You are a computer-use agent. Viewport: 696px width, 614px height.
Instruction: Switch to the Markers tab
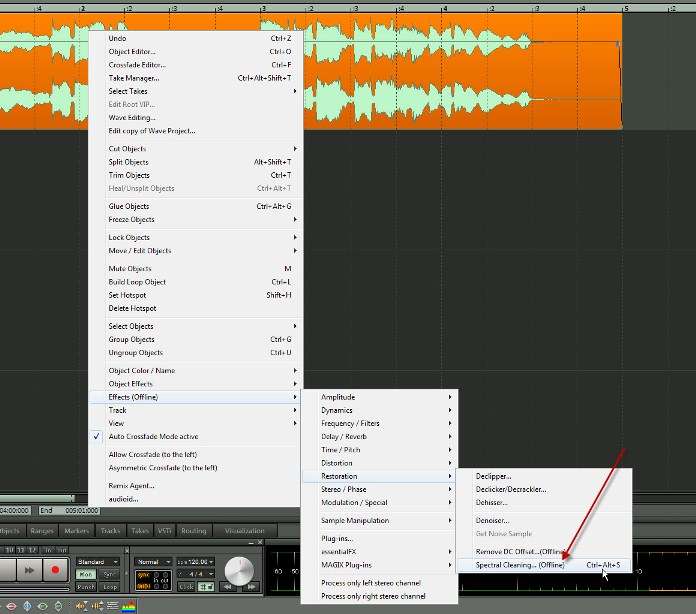click(76, 531)
